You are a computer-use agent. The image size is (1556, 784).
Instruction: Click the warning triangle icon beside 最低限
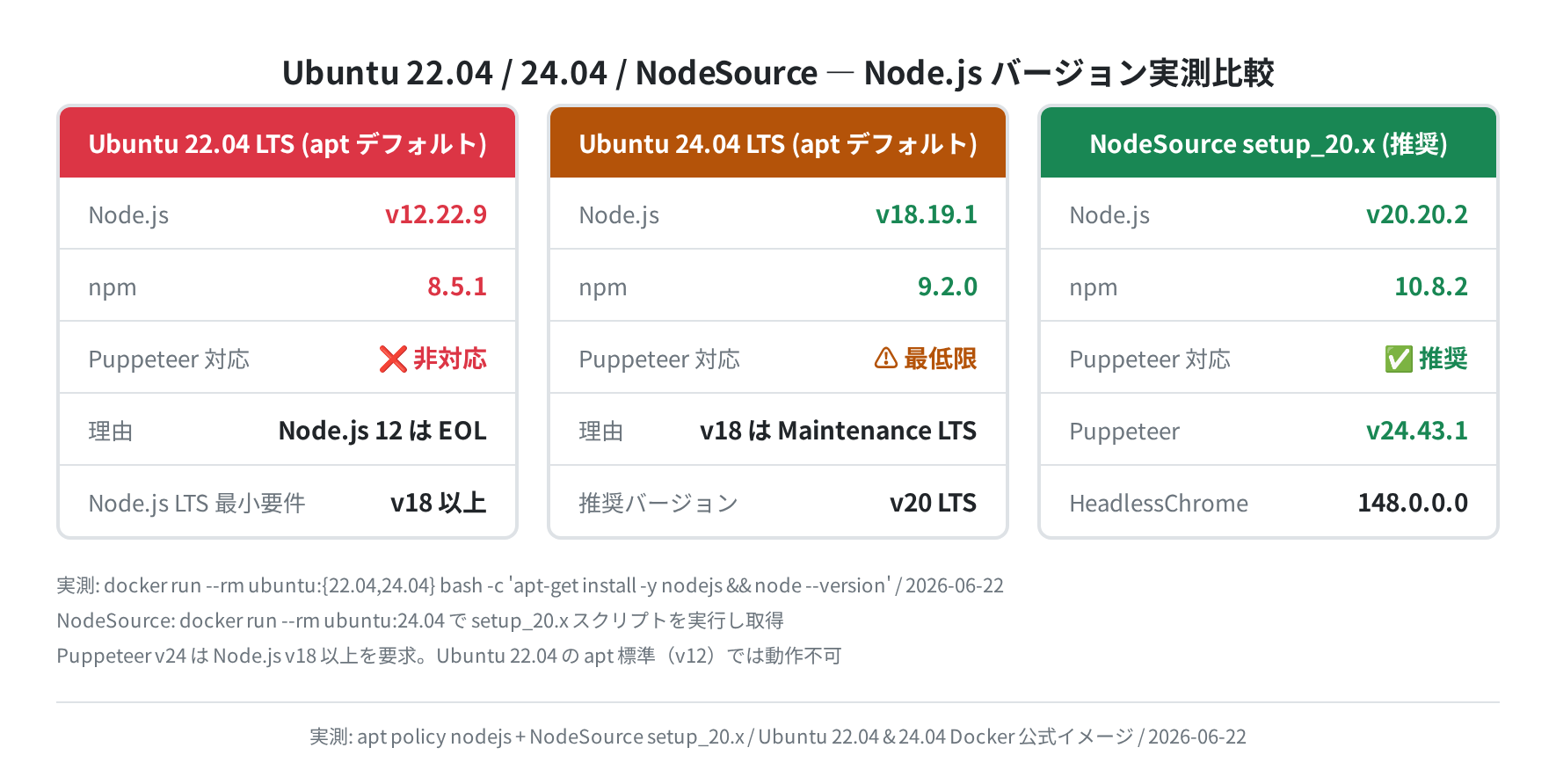886,358
